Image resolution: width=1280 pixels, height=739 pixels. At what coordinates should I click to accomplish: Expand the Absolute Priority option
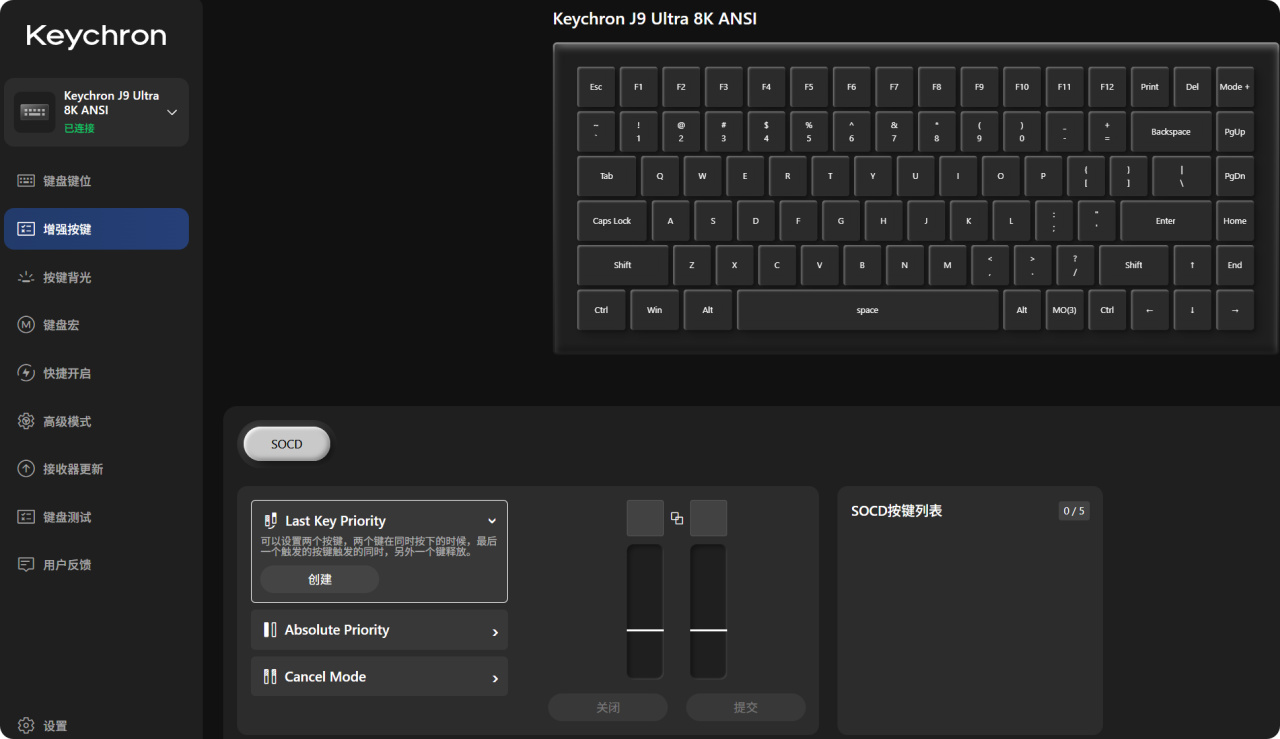(x=379, y=630)
